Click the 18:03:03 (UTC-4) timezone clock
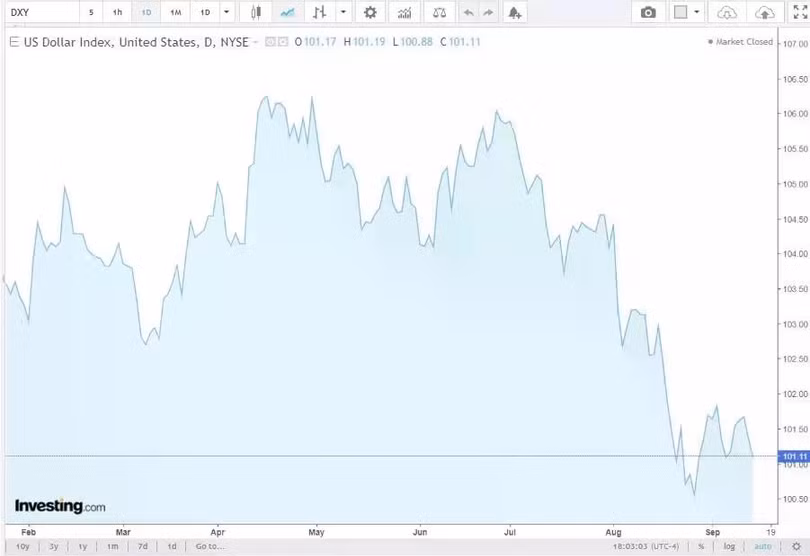810x556 pixels. (x=646, y=546)
